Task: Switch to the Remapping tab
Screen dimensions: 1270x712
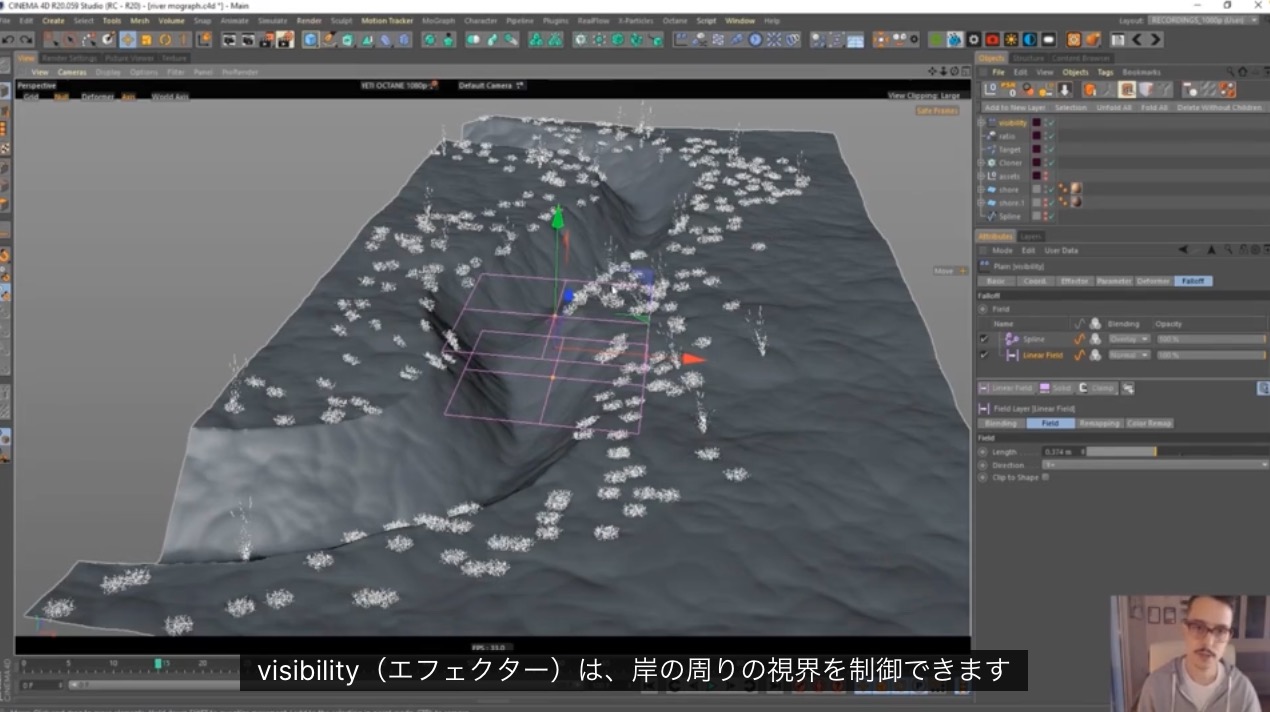Action: pyautogui.click(x=1099, y=424)
